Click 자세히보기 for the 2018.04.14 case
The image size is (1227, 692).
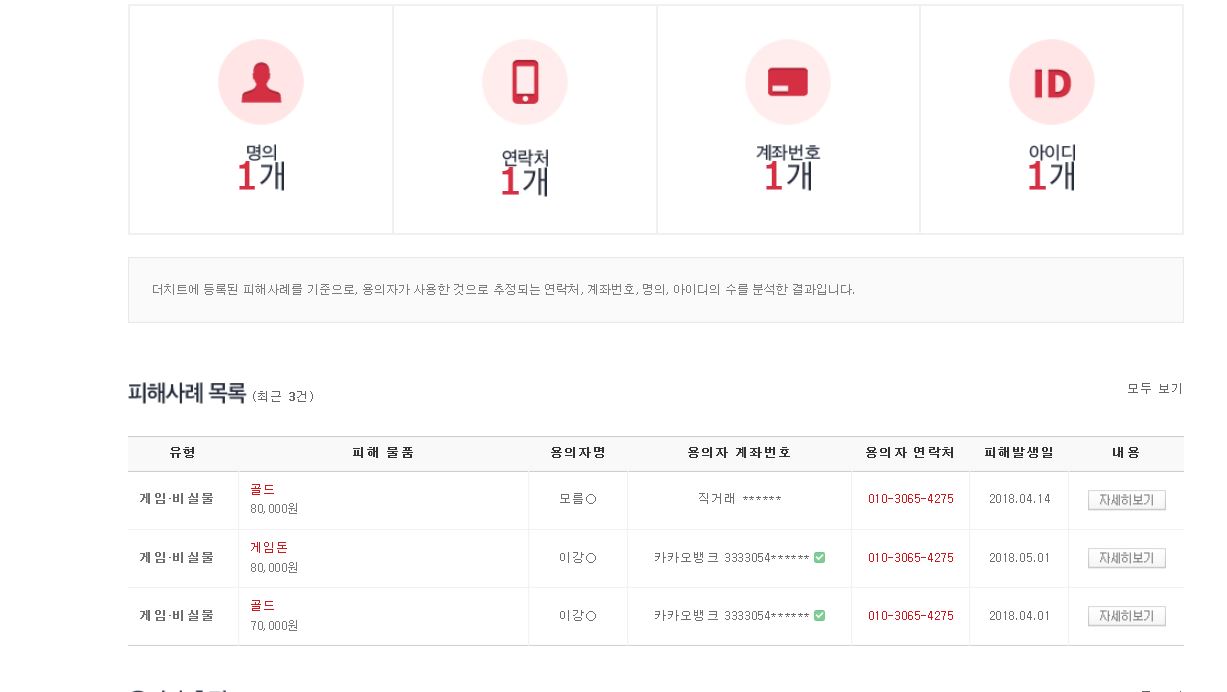point(1127,500)
